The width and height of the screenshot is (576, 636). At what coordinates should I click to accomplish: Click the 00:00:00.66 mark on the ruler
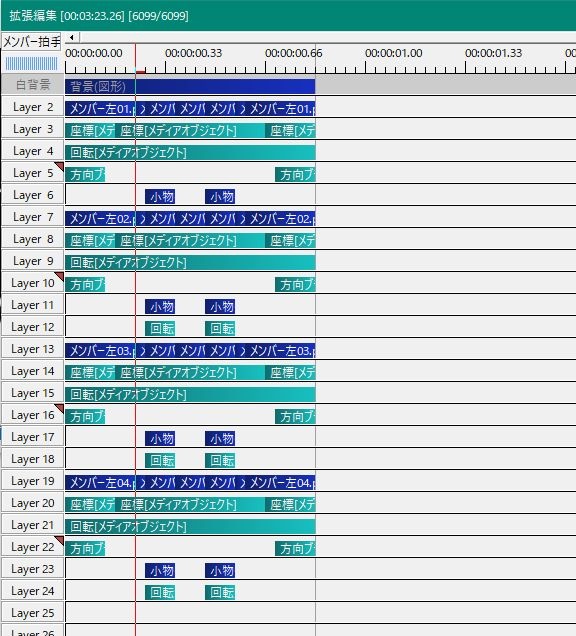tap(293, 53)
